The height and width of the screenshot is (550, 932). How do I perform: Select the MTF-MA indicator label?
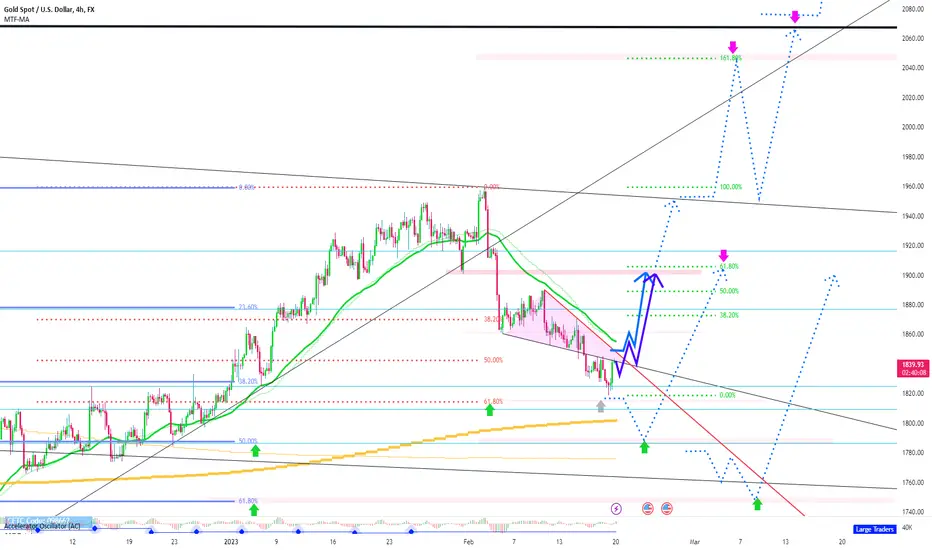(x=17, y=19)
